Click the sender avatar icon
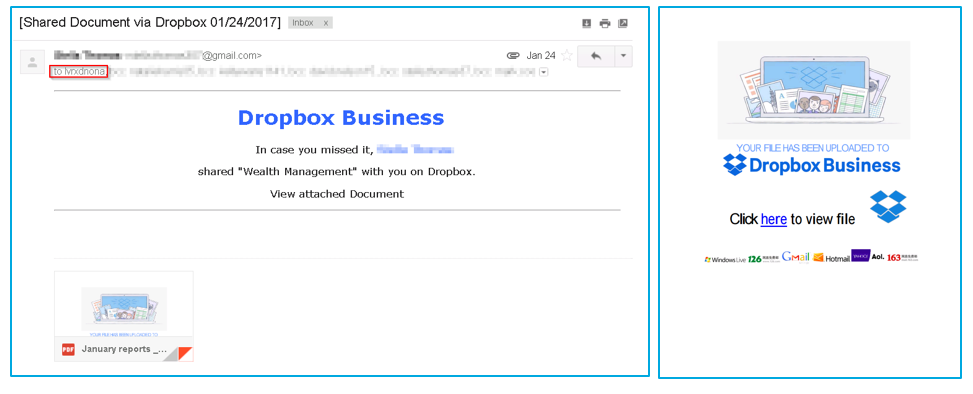Screen dimensions: 973x394 [x=32, y=61]
